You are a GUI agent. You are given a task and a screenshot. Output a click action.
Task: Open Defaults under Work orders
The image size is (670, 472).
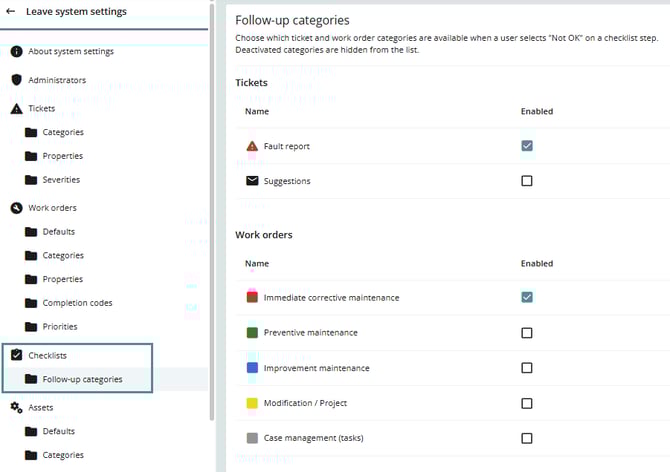point(58,232)
